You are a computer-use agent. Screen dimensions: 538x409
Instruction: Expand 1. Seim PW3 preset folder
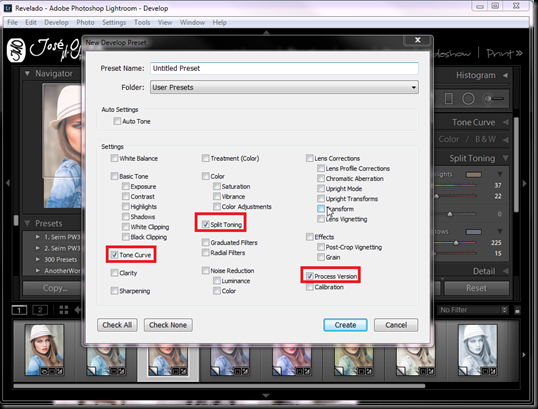[x=38, y=237]
